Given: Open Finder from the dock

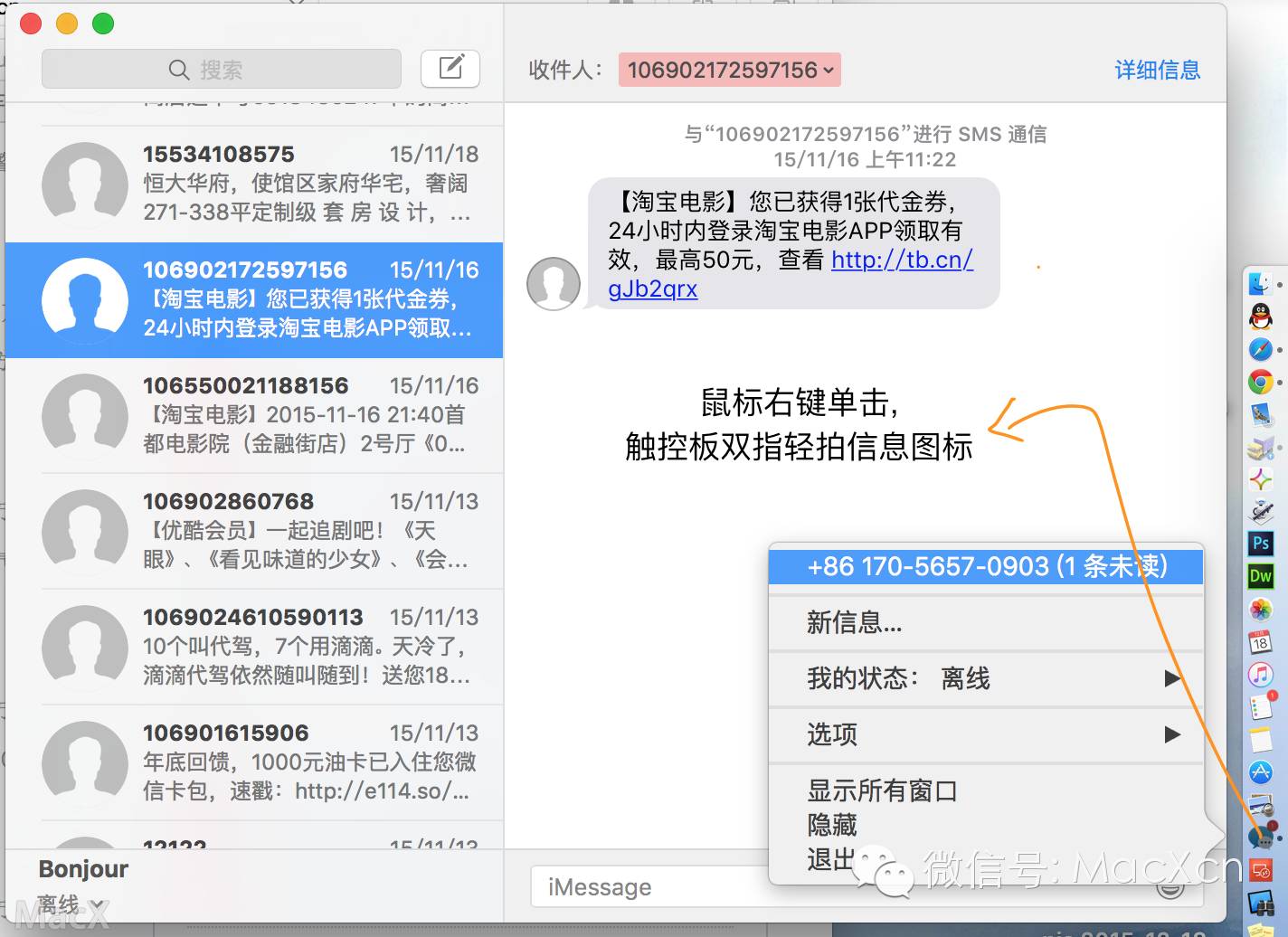Looking at the screenshot, I should tap(1260, 283).
